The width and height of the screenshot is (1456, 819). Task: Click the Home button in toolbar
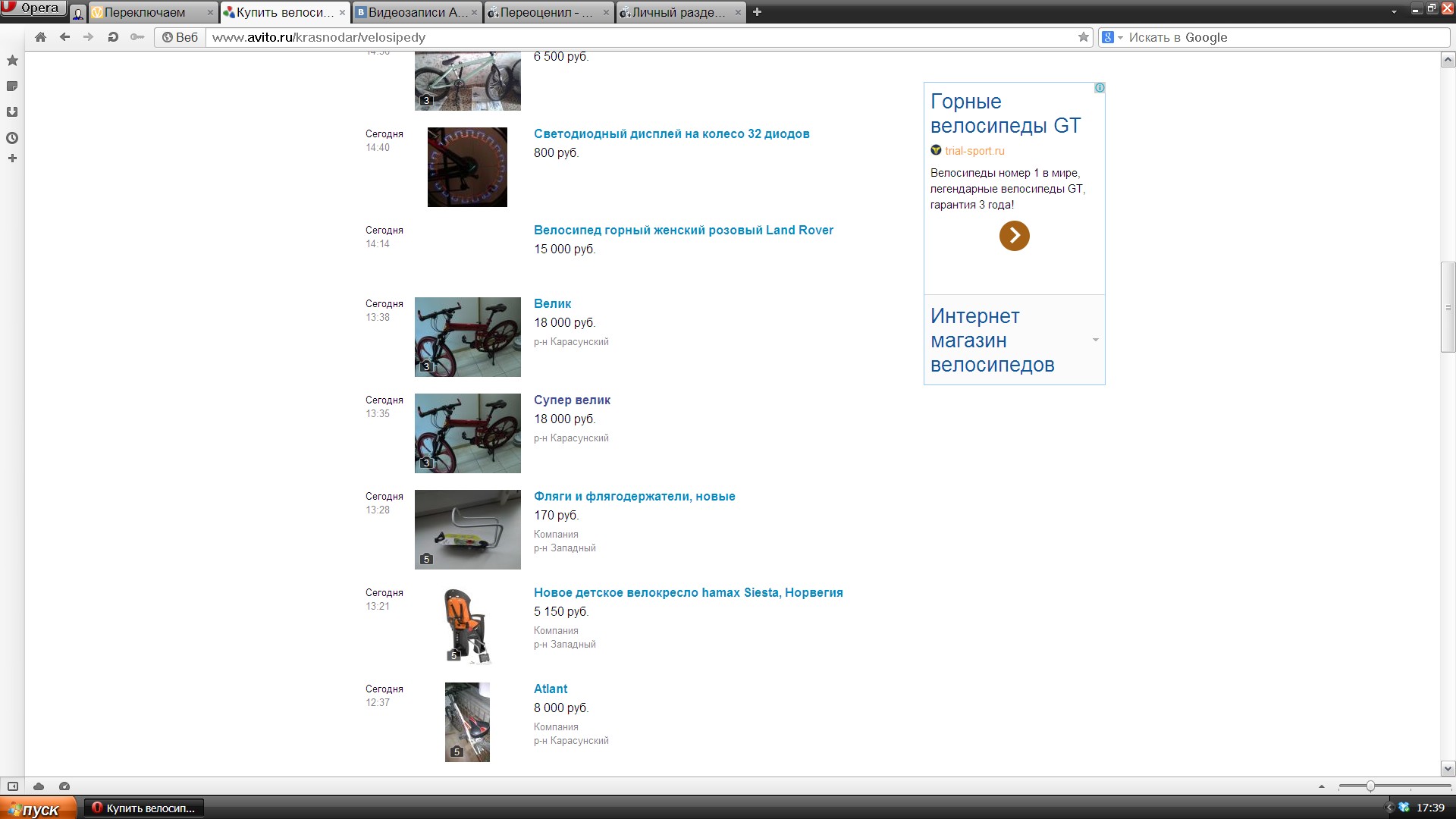(41, 37)
